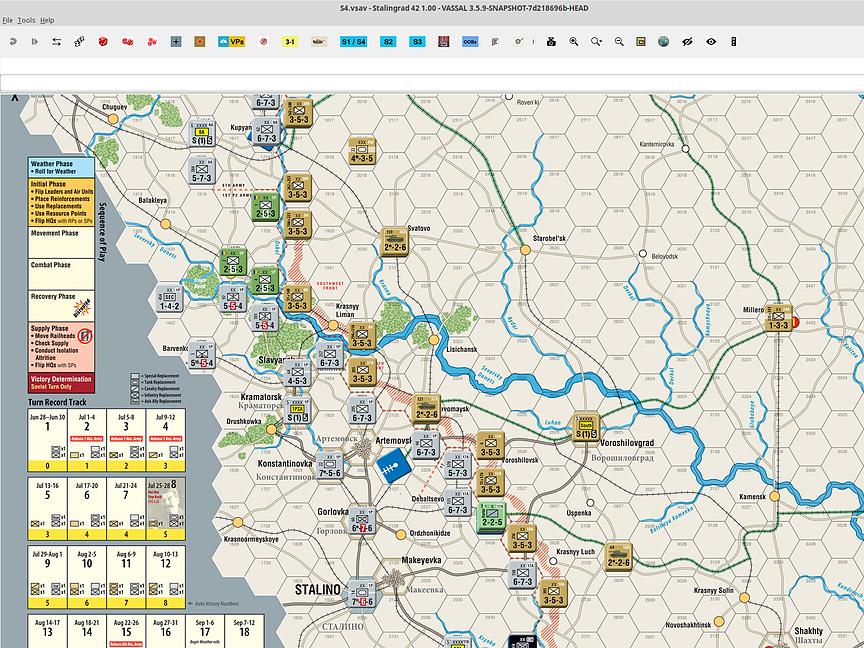Screen dimensions: 864x648
Task: Click the VPs toolbar button
Action: [x=231, y=41]
